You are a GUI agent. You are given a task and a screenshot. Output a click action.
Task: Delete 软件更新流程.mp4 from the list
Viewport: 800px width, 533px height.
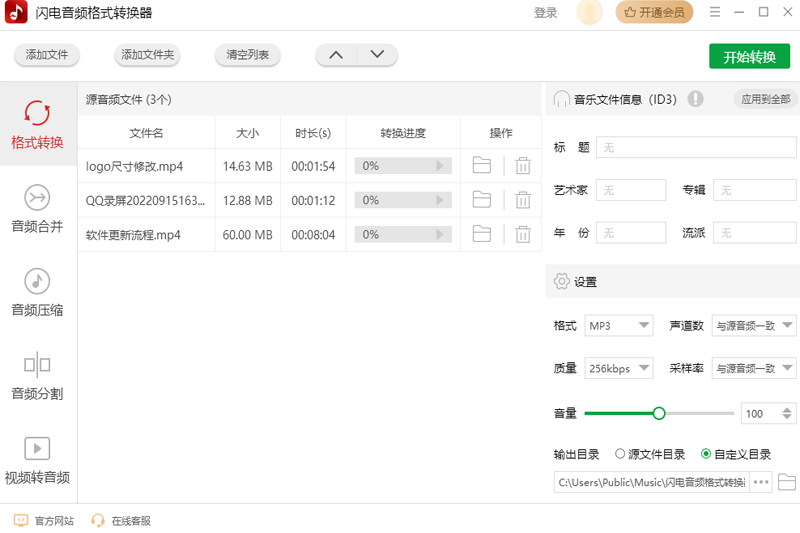tap(522, 234)
